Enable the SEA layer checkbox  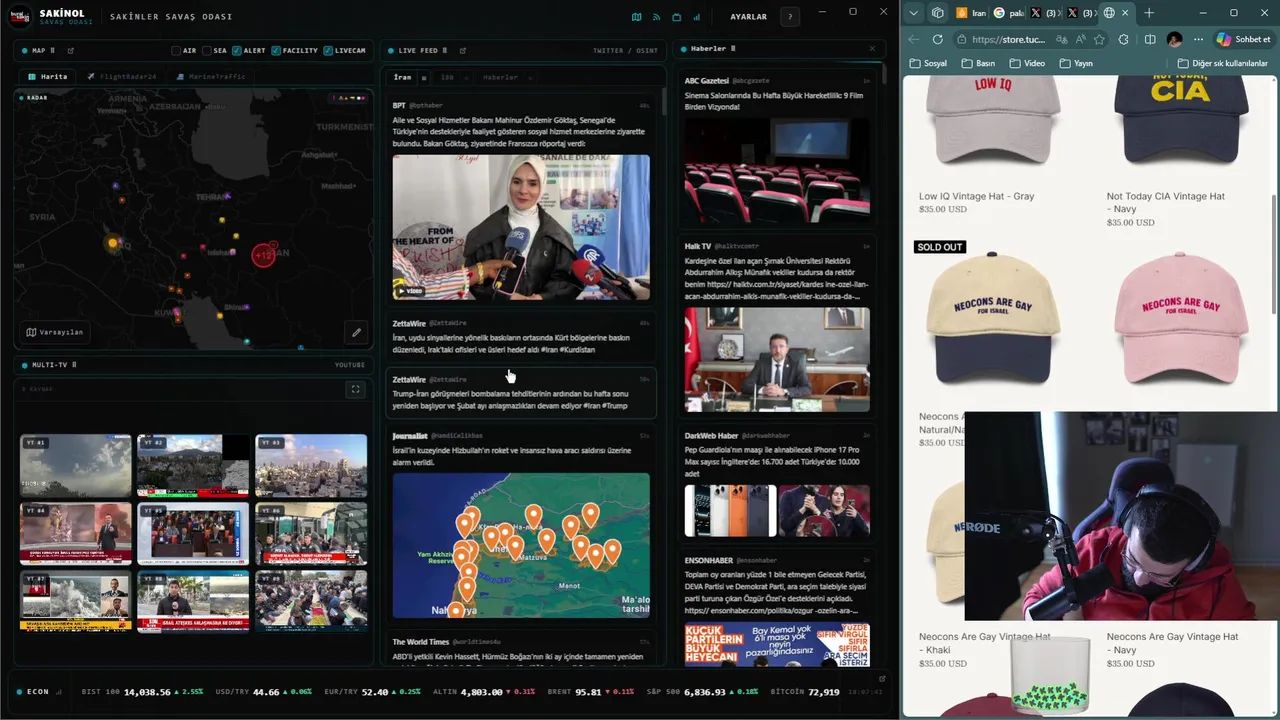click(x=206, y=50)
